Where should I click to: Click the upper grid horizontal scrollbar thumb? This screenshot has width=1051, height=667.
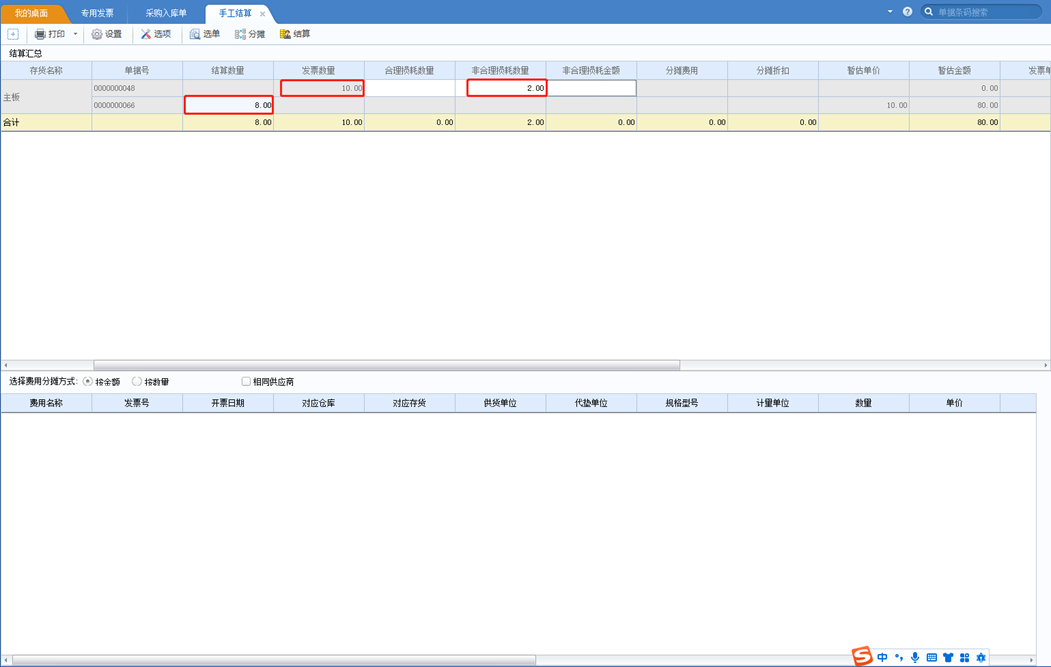(387, 365)
